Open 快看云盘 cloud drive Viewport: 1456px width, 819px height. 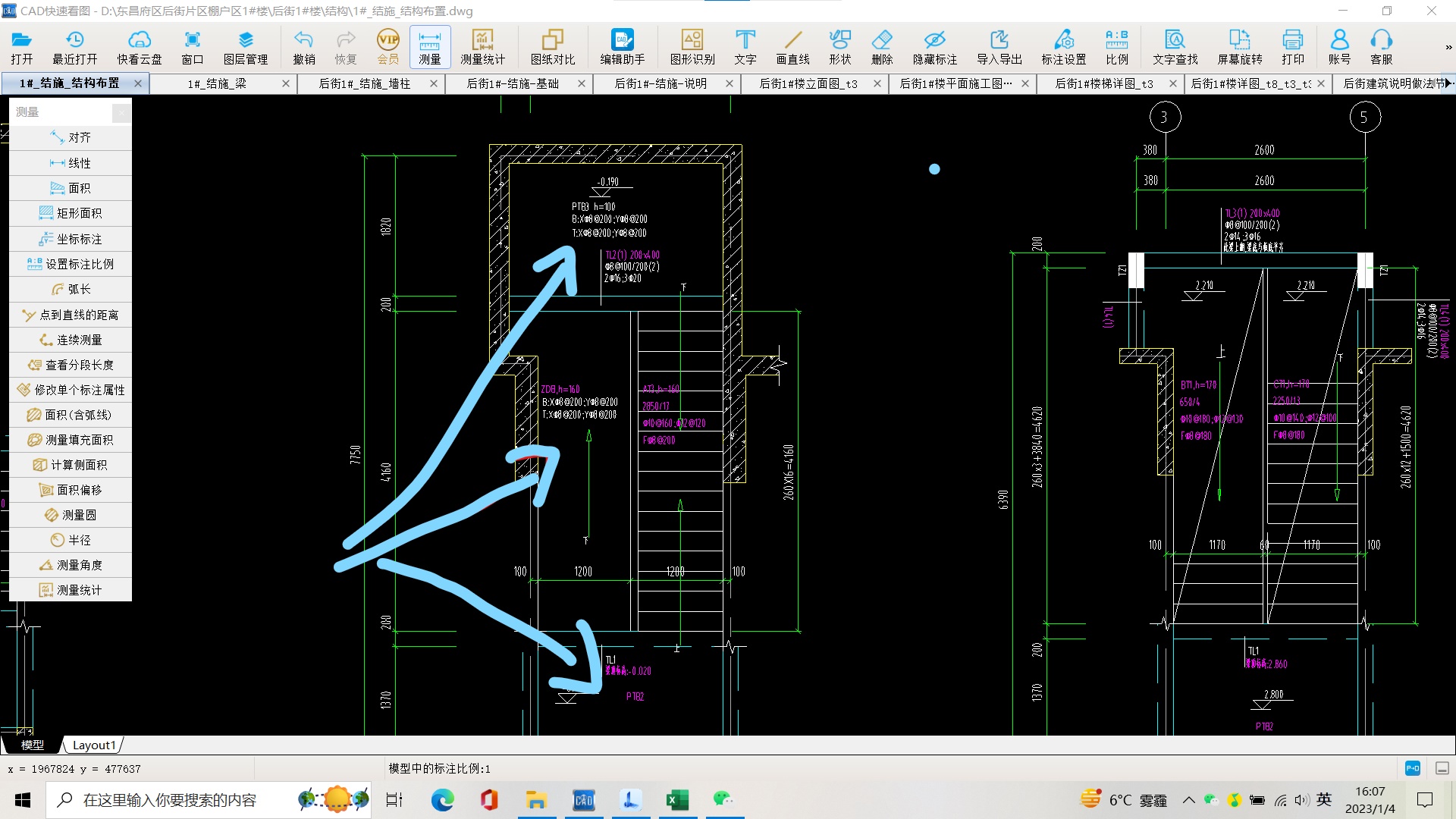140,47
